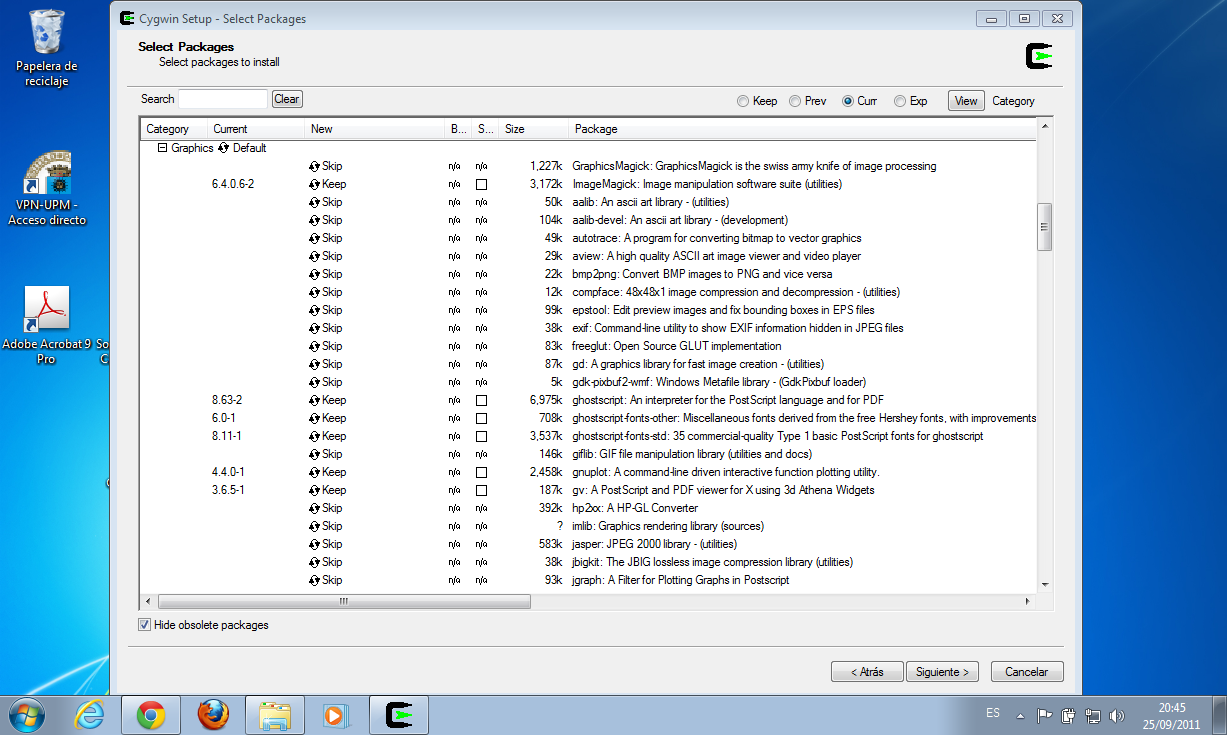The width and height of the screenshot is (1227, 735).
Task: Cycle the Keep icon for ghostscript interpreter
Action: pos(315,401)
